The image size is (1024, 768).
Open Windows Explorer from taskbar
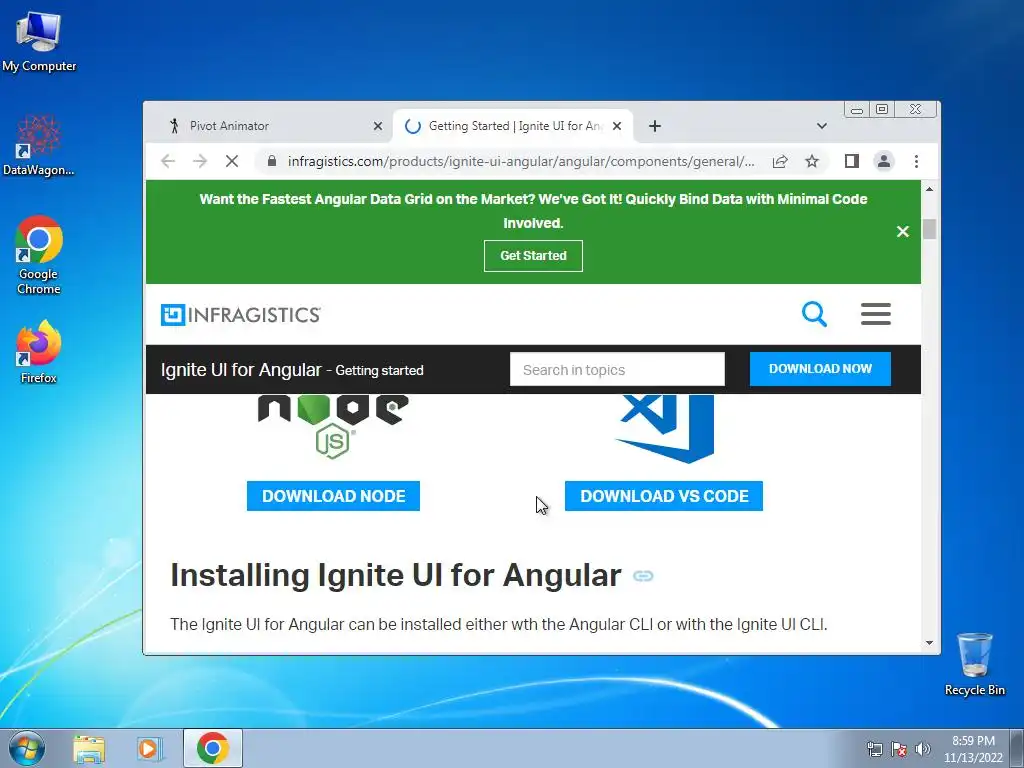(89, 748)
